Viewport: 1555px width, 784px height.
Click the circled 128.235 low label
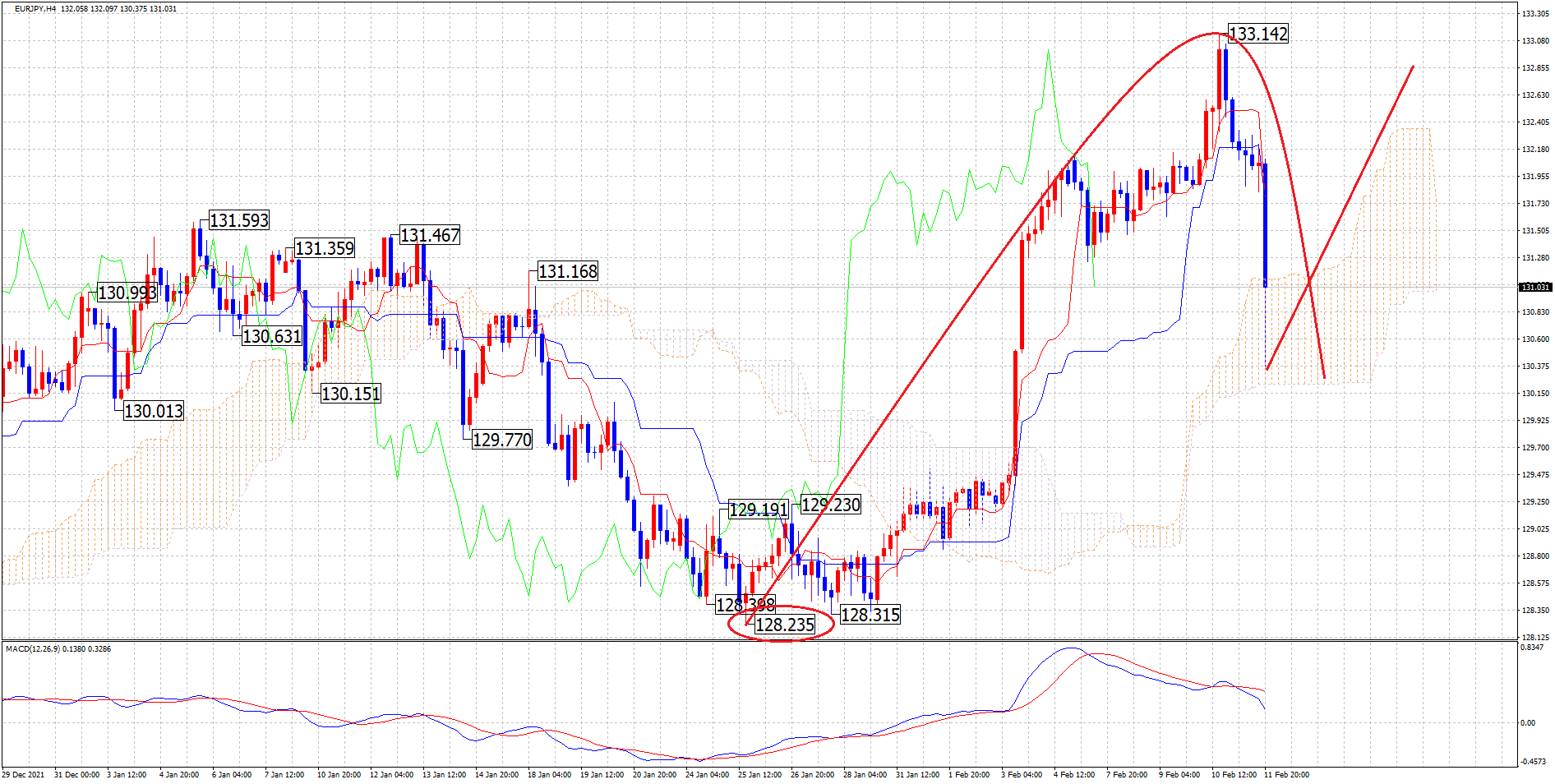coord(784,625)
